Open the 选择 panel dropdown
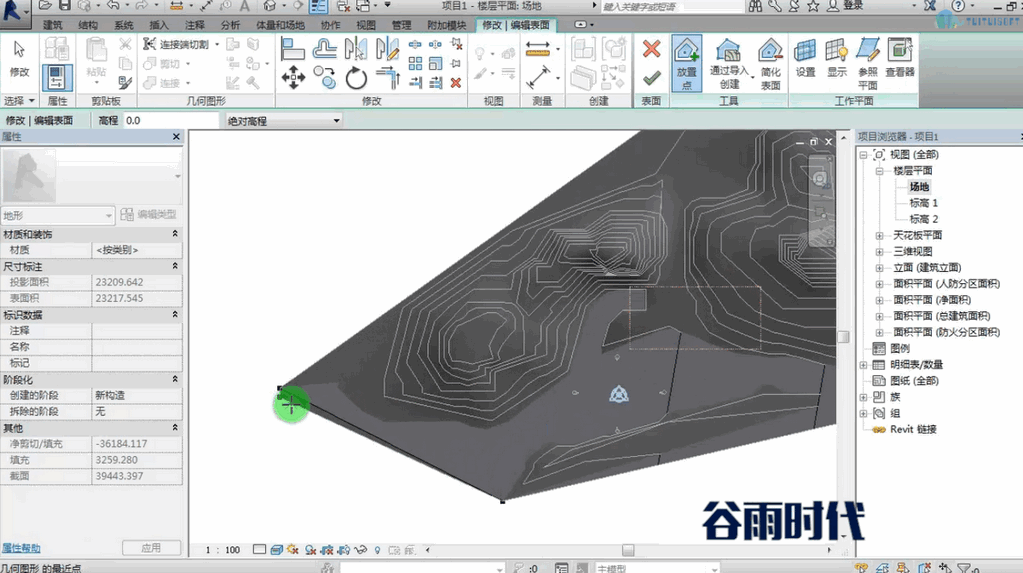The width and height of the screenshot is (1023, 573). 19,101
